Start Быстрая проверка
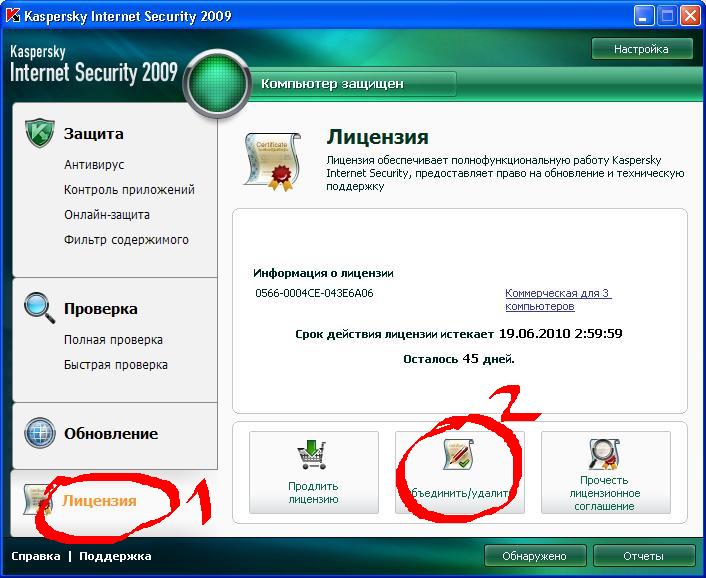Screen dimensions: 706x578 116,365
